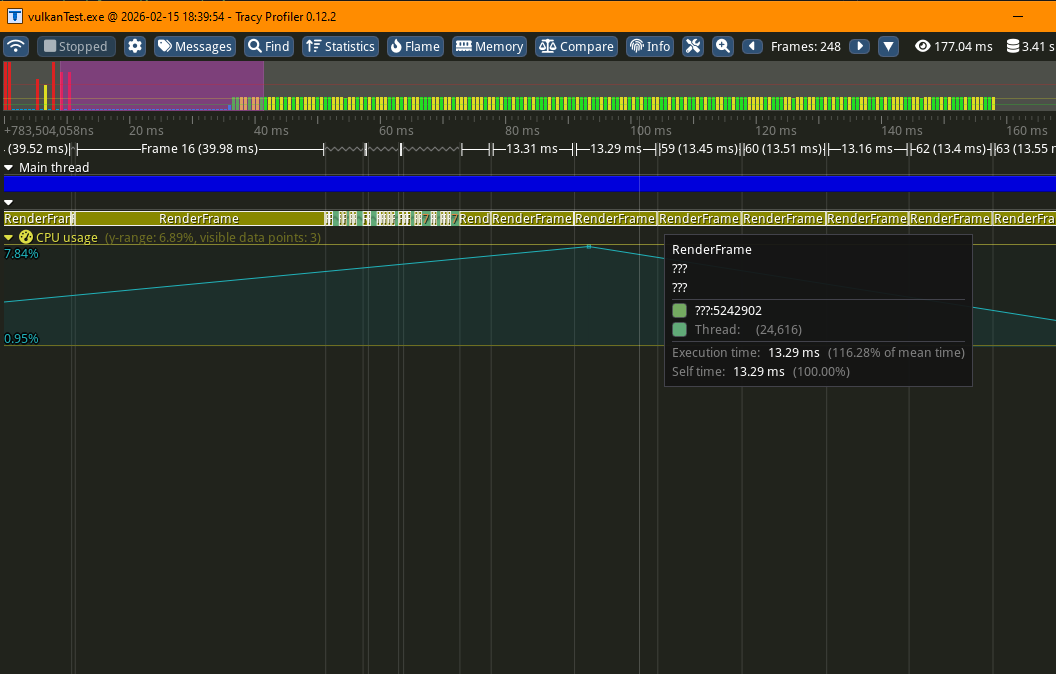The height and width of the screenshot is (674, 1056).
Task: Select the 13.16 ms frame marker
Action: pos(867,149)
